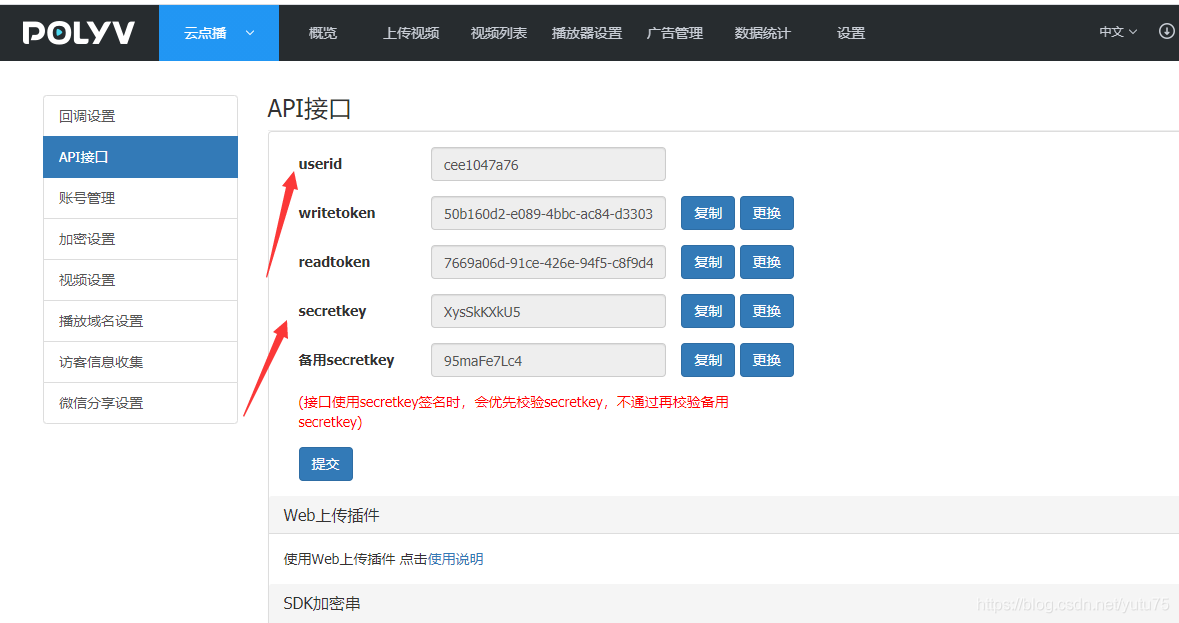Copy the writetoken value
Screen dimensions: 1179x623
(x=707, y=213)
